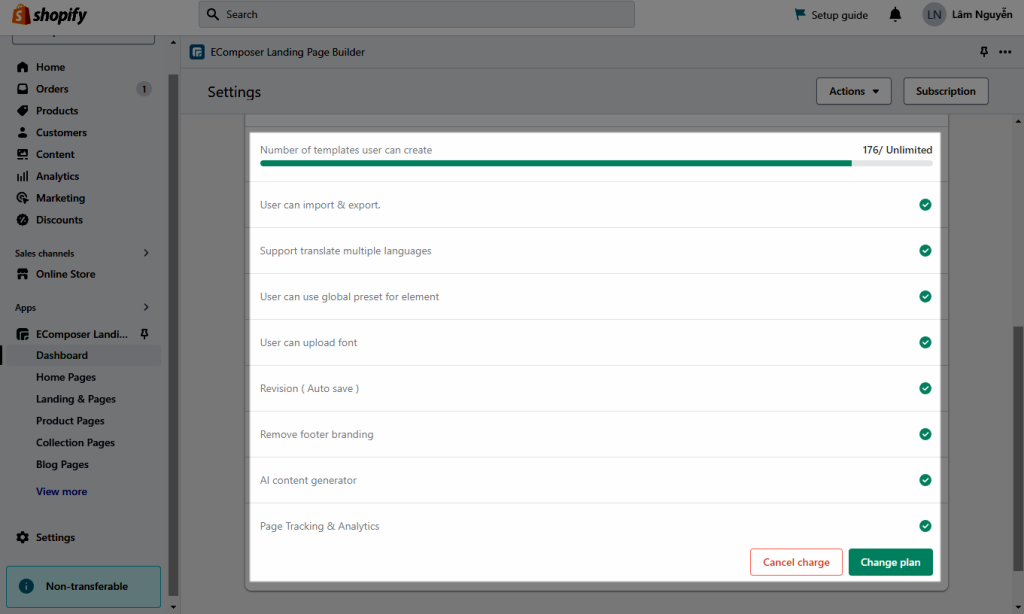Click the Shopify logo
Screen dimensions: 1024x614
50,14
